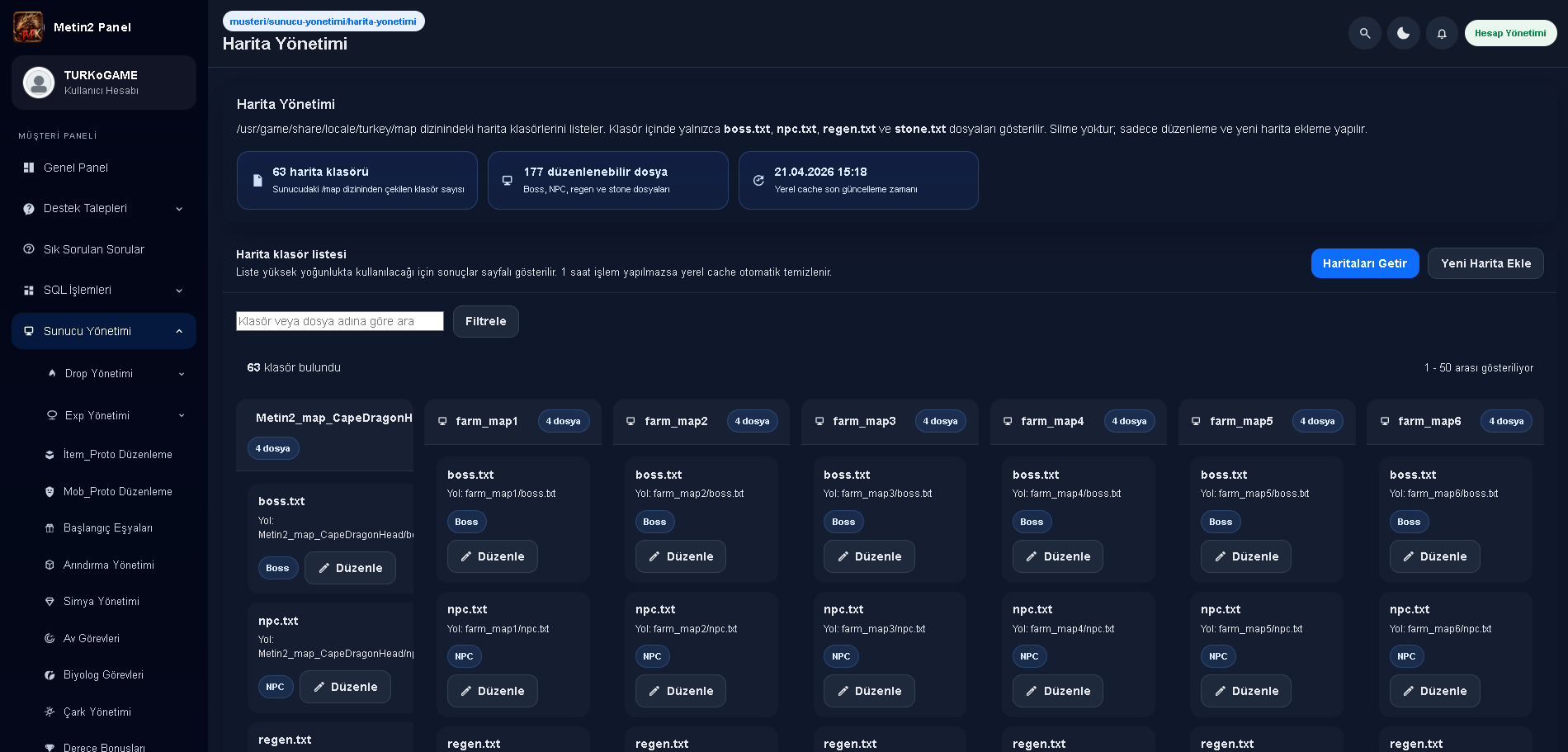Click İtem_Proto Düzenleme database icon
The width and height of the screenshot is (1568, 752).
(x=50, y=455)
